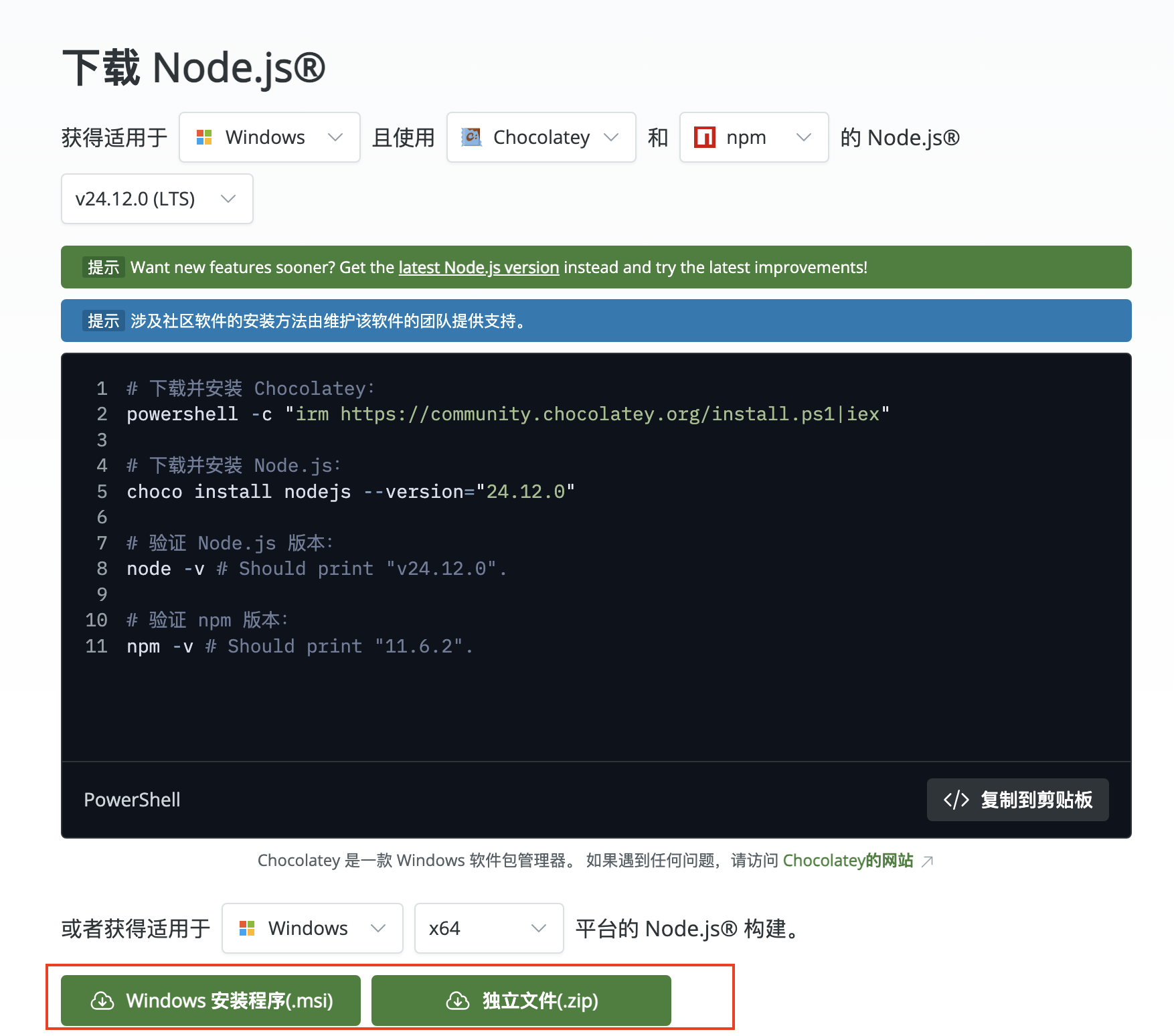The height and width of the screenshot is (1036, 1174).
Task: Click the Chocolatey package manager icon
Action: [x=472, y=137]
